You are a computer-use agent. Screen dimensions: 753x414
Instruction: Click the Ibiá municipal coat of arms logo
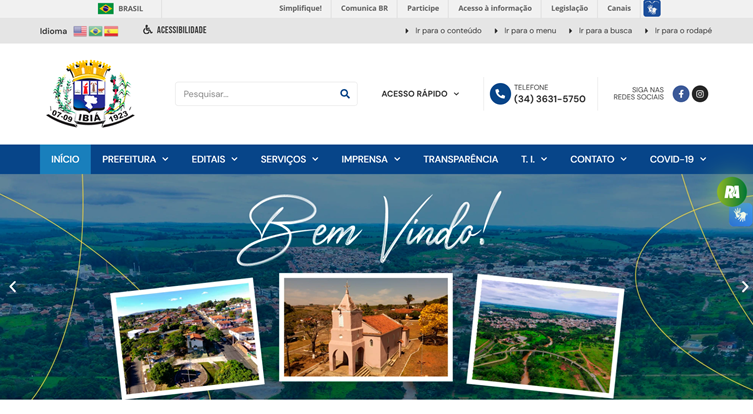click(91, 93)
